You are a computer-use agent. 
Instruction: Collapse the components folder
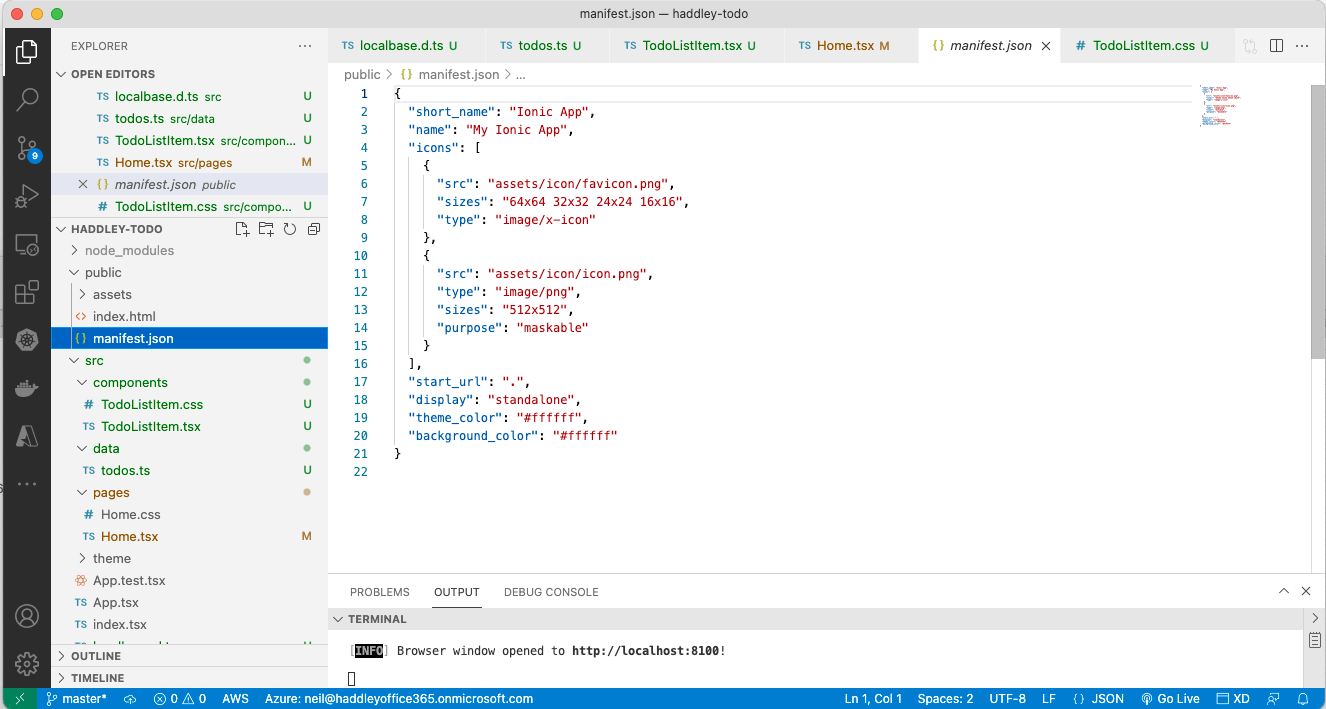[x=130, y=383]
